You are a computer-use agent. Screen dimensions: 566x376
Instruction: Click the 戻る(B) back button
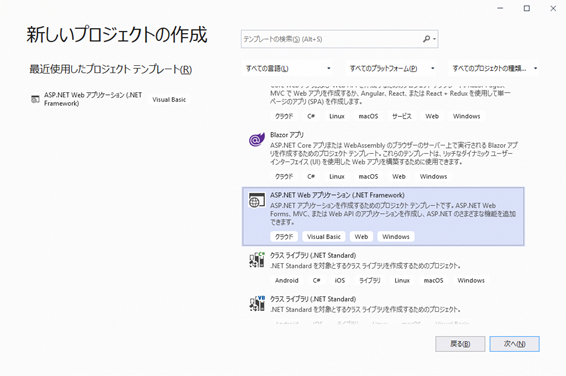pyautogui.click(x=460, y=344)
